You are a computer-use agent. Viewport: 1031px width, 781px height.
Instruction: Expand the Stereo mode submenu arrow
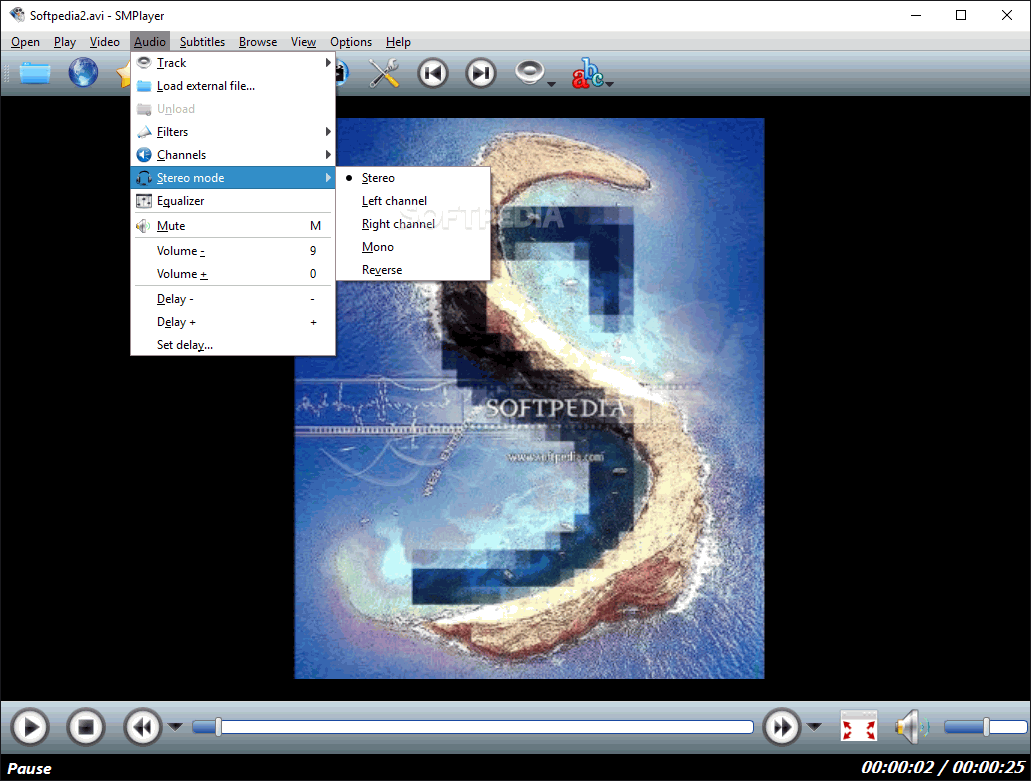click(327, 178)
